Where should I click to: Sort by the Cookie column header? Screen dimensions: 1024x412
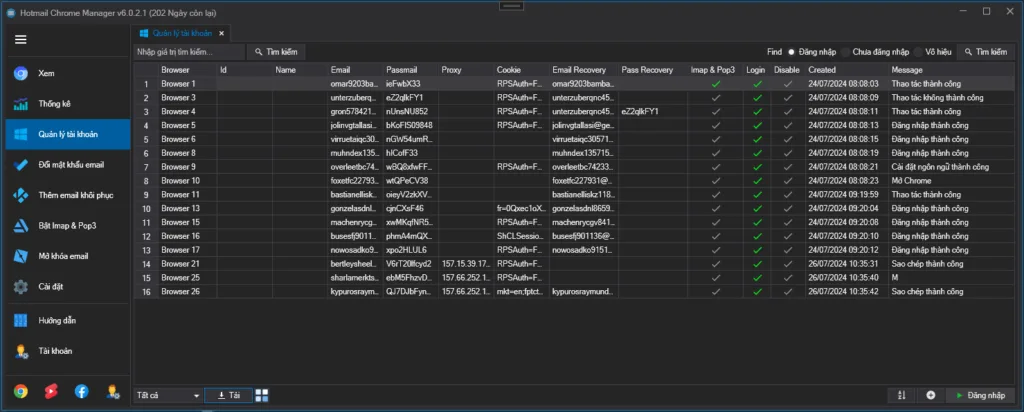(521, 69)
